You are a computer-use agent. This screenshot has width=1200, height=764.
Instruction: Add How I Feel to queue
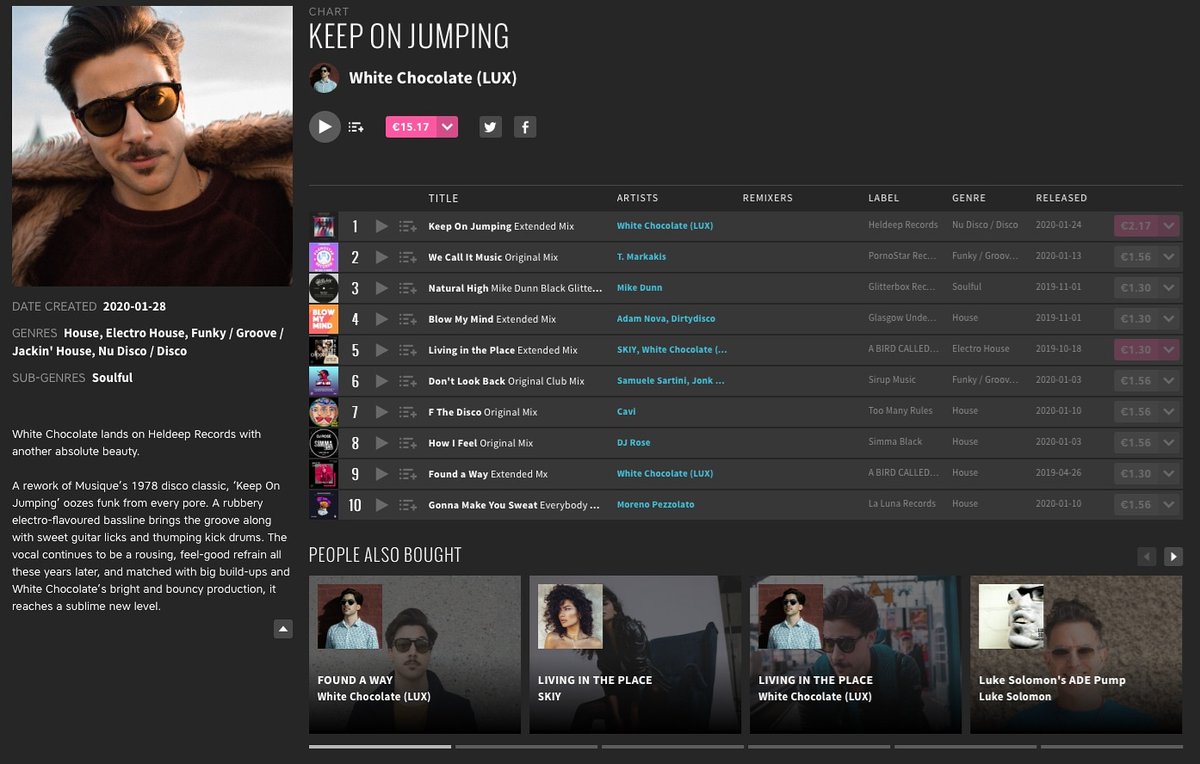(x=407, y=443)
